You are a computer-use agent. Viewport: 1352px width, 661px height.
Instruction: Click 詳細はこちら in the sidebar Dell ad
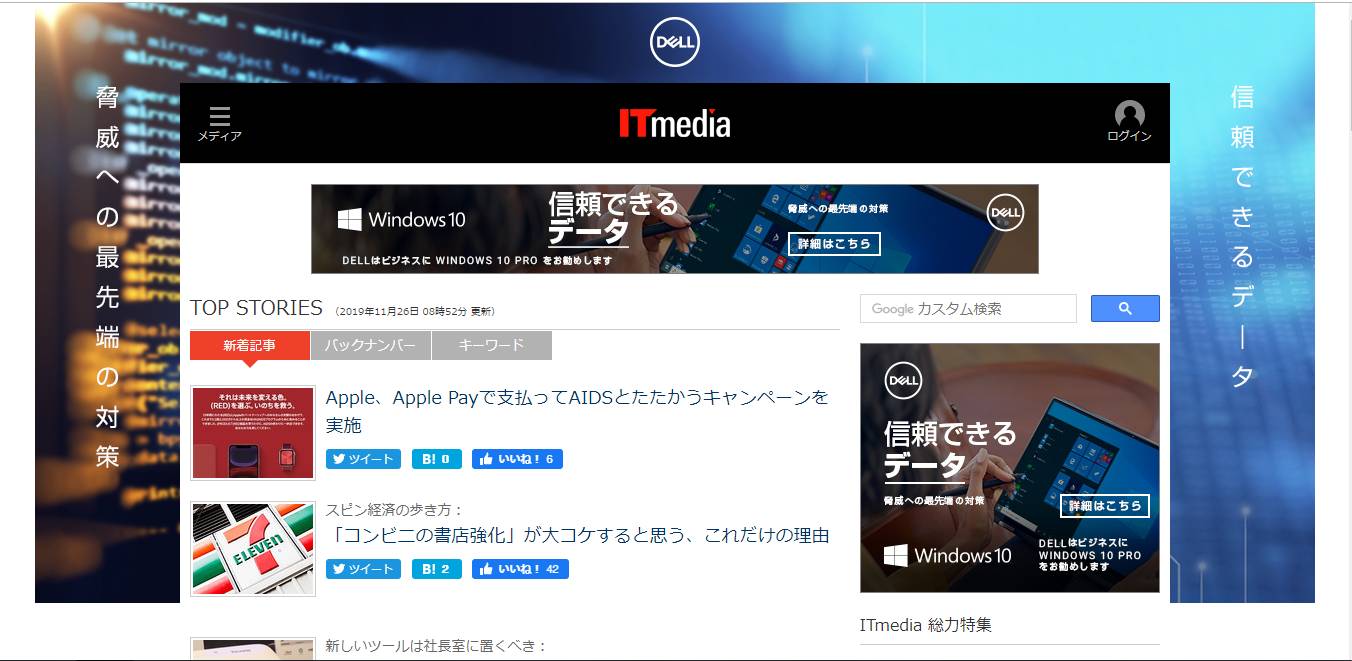pyautogui.click(x=1104, y=505)
